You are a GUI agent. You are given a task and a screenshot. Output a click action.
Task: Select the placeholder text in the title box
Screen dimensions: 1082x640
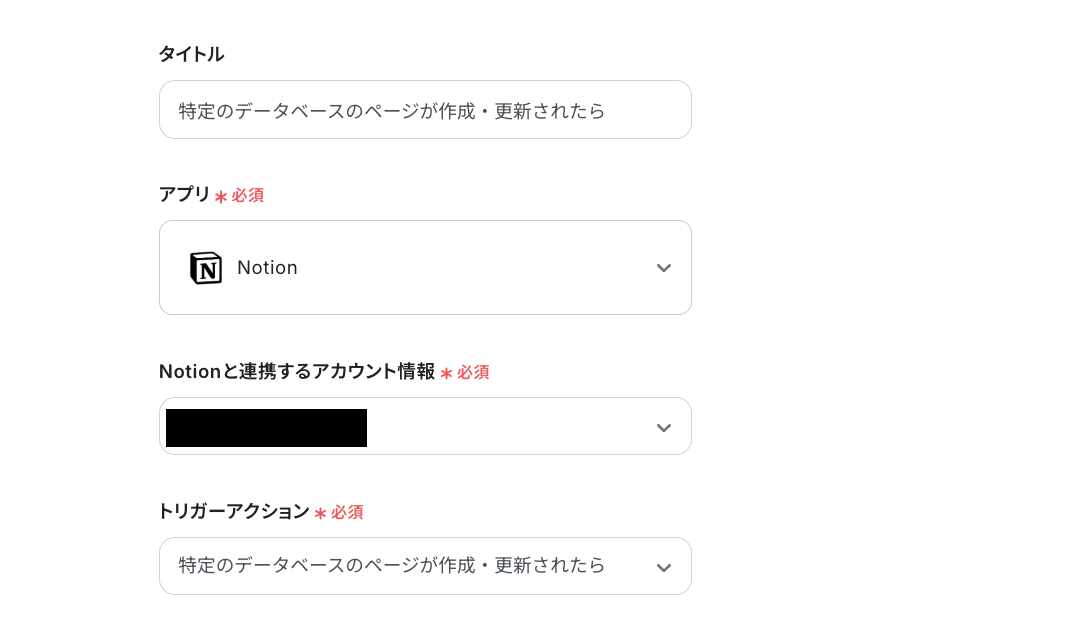pyautogui.click(x=389, y=111)
